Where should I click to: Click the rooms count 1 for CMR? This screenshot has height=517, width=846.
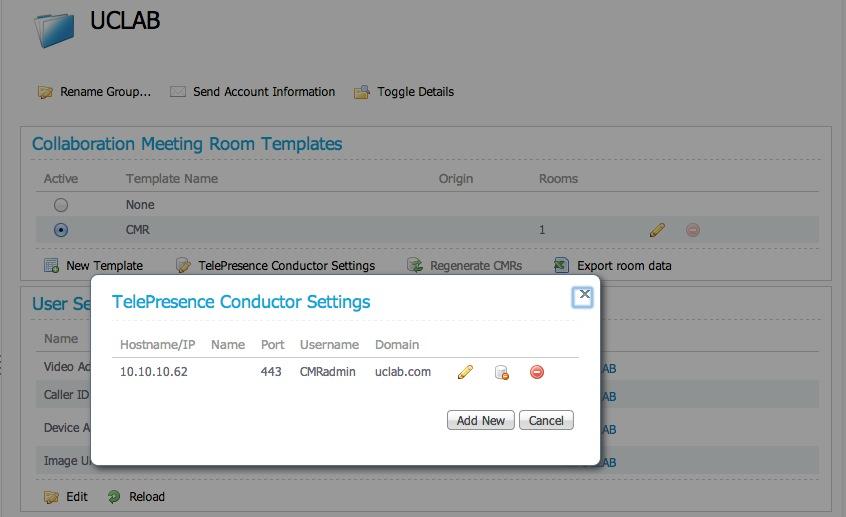tap(542, 230)
